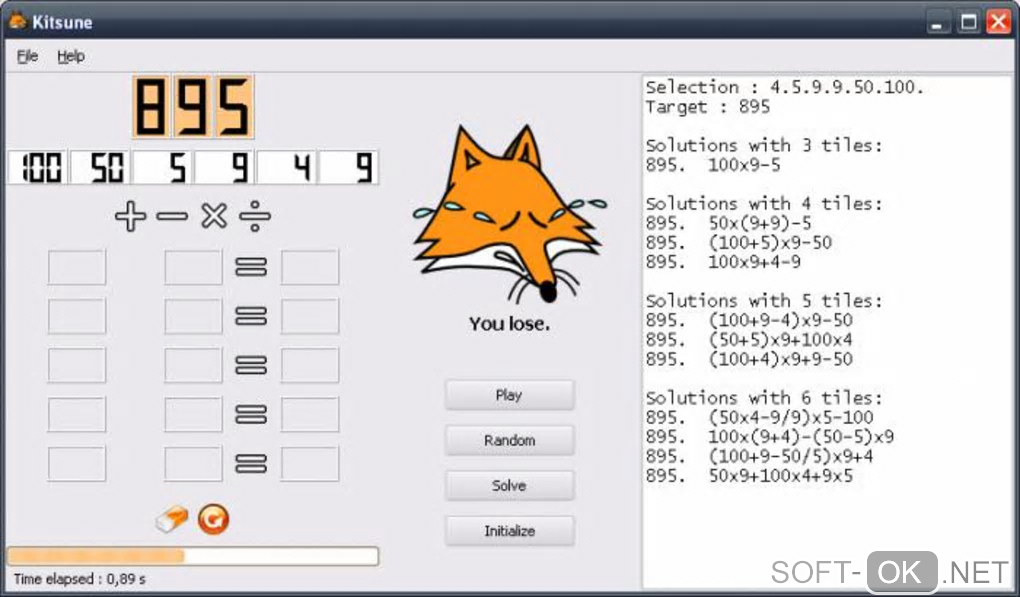Click the 'Selection : 4.5.9.9.50.100.' line
Viewport: 1020px width, 597px height.
[x=785, y=87]
